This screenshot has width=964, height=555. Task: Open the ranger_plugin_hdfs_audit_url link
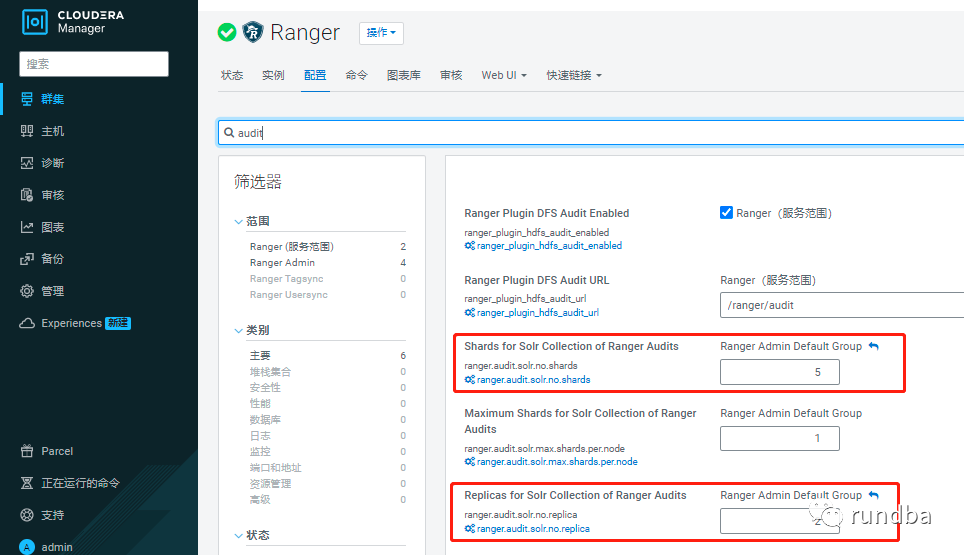click(538, 313)
